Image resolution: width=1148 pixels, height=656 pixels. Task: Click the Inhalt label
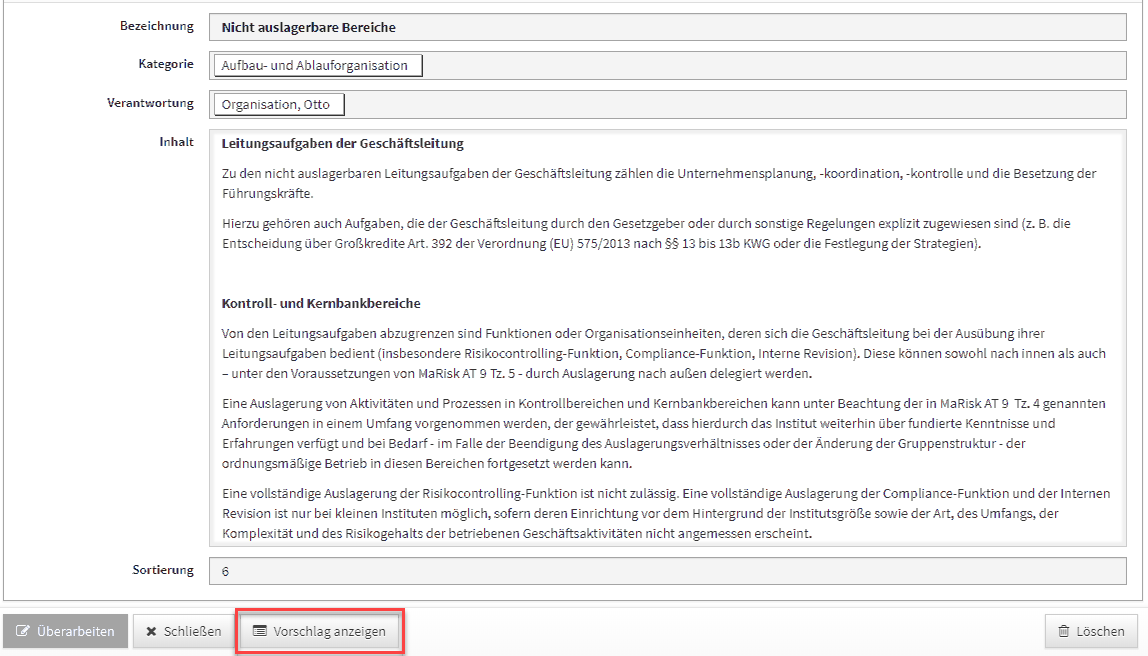tap(176, 141)
